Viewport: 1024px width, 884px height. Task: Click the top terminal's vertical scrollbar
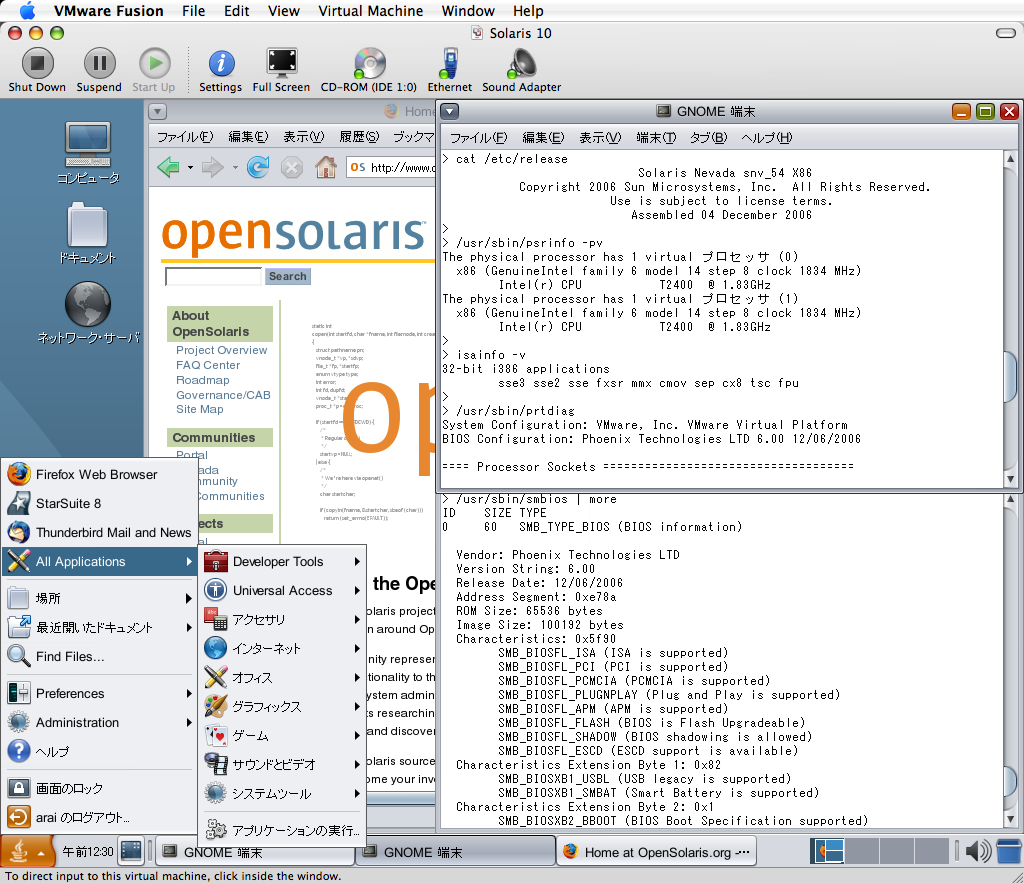(1010, 319)
